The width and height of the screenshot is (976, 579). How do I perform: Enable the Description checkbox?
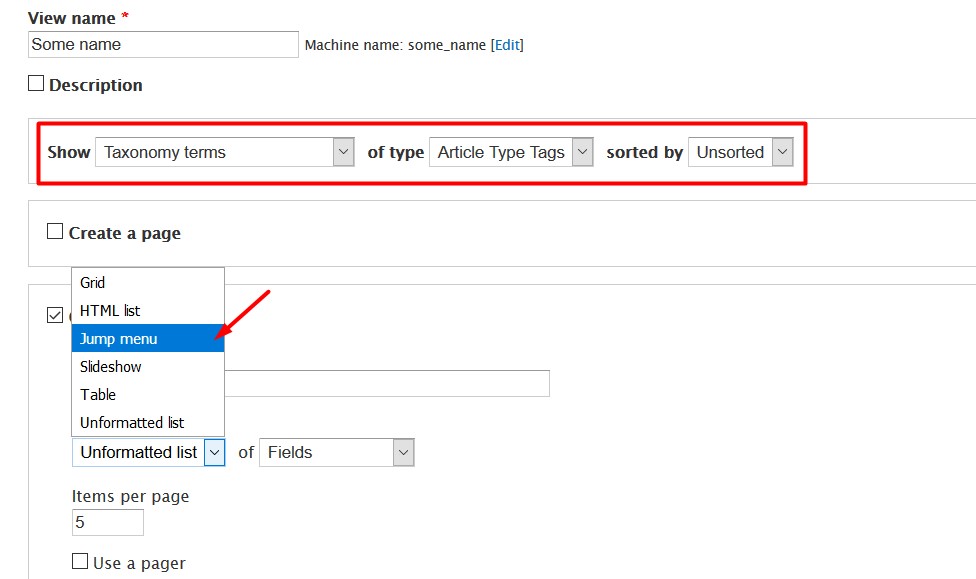36,83
